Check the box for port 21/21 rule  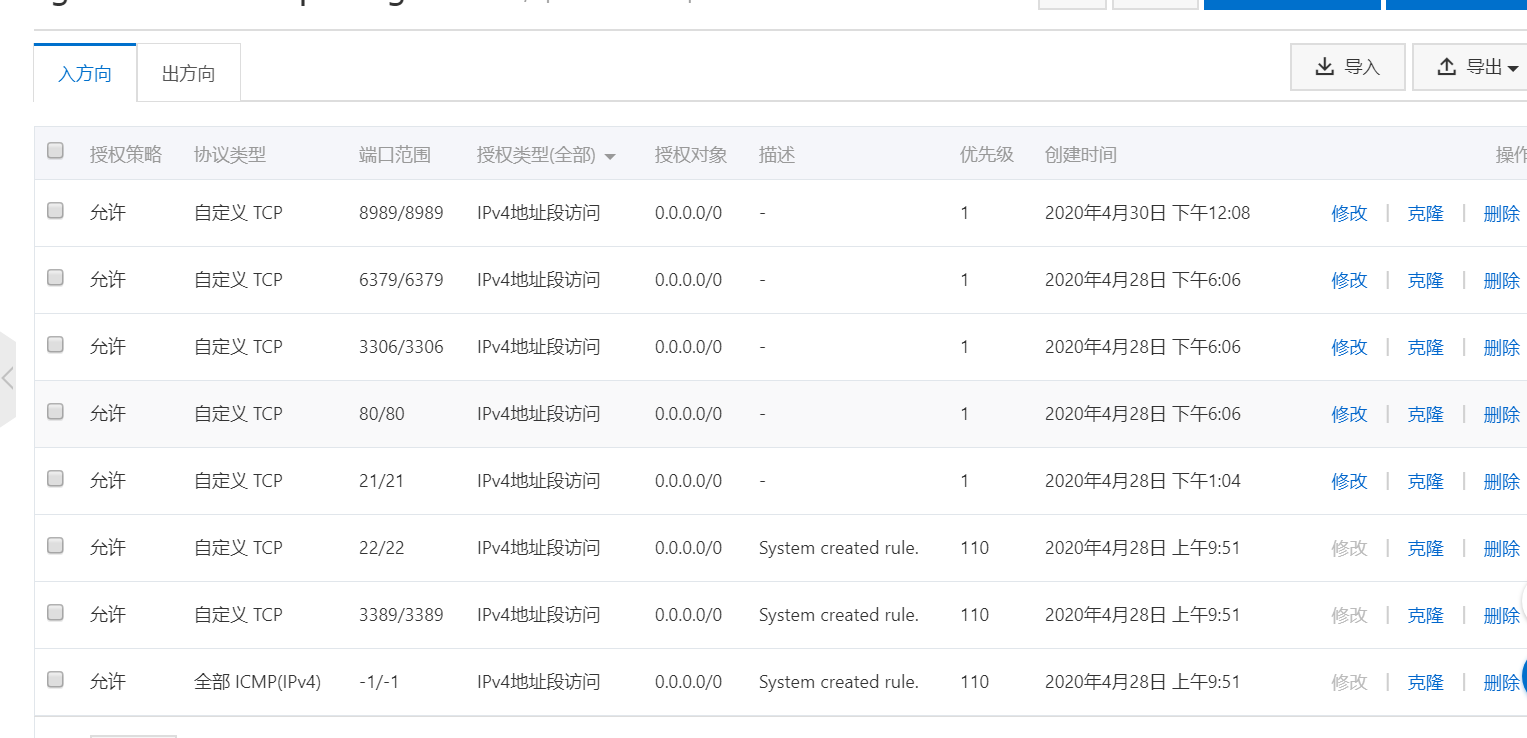coord(56,478)
